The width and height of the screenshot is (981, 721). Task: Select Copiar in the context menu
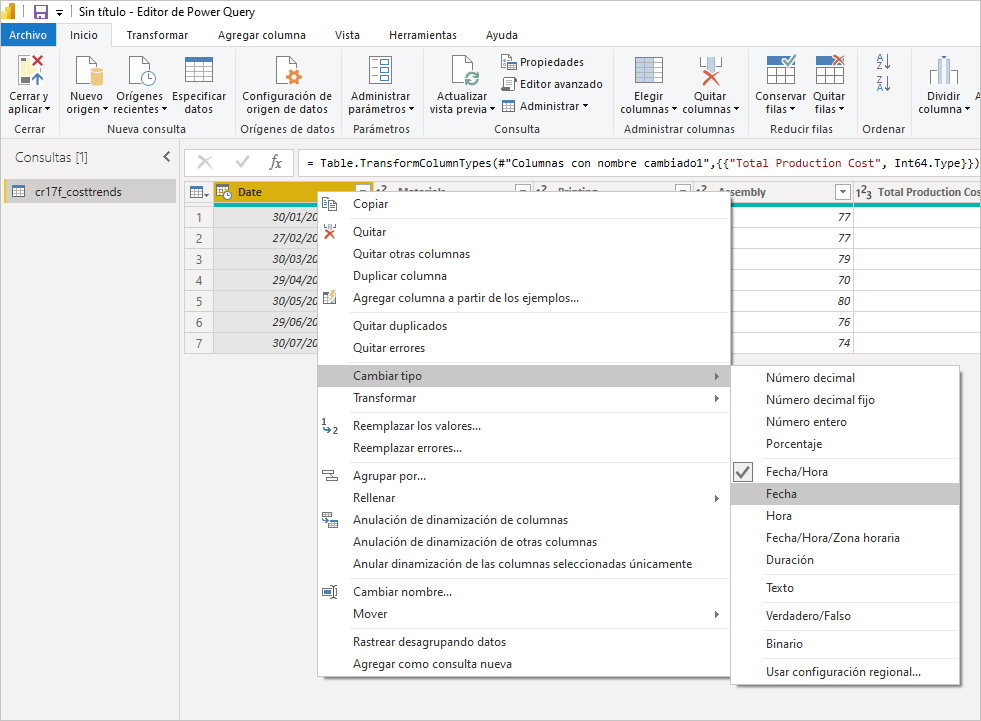(x=524, y=204)
